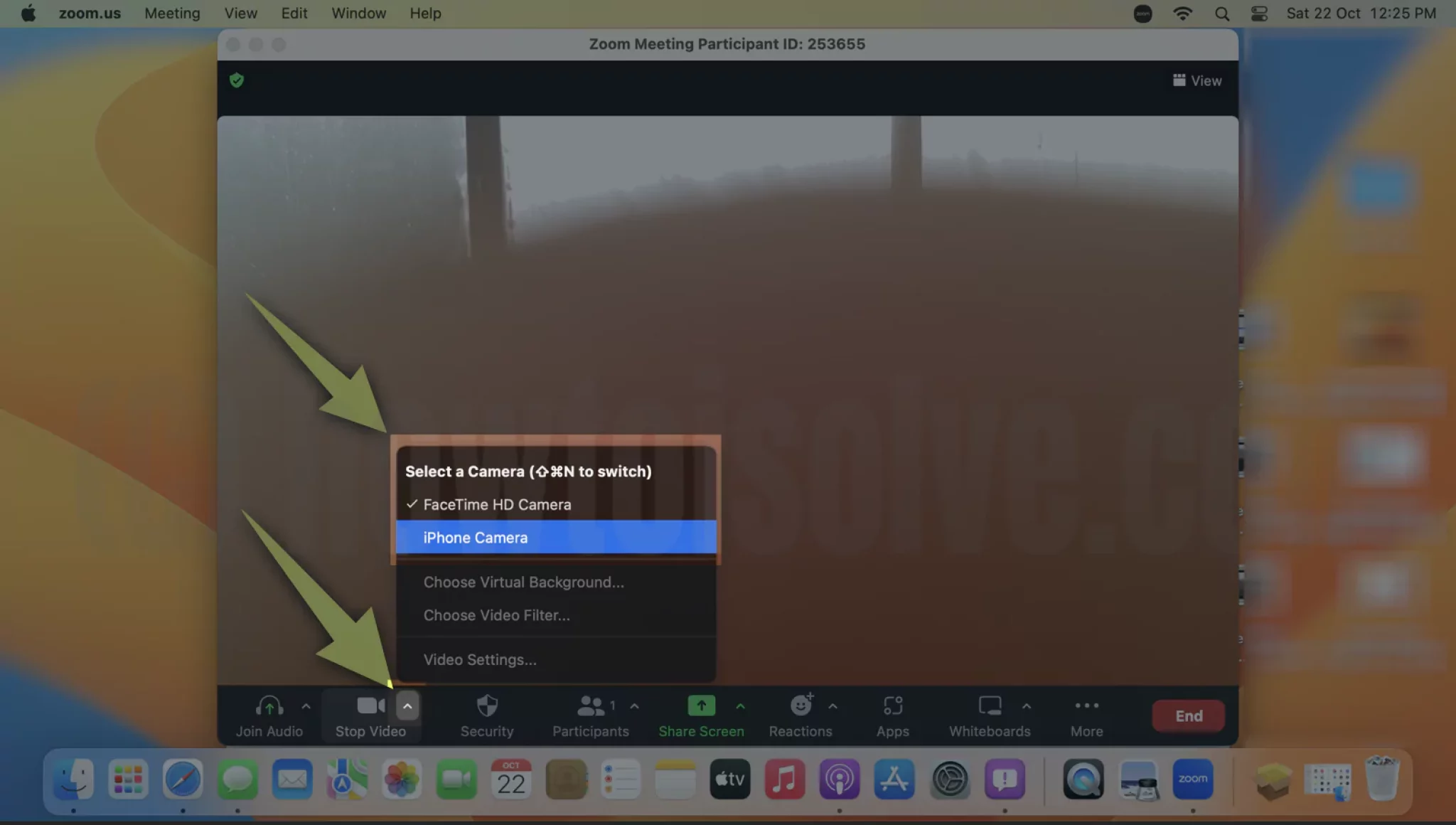This screenshot has width=1456, height=825.
Task: Launch Safari from the Dock
Action: click(183, 779)
